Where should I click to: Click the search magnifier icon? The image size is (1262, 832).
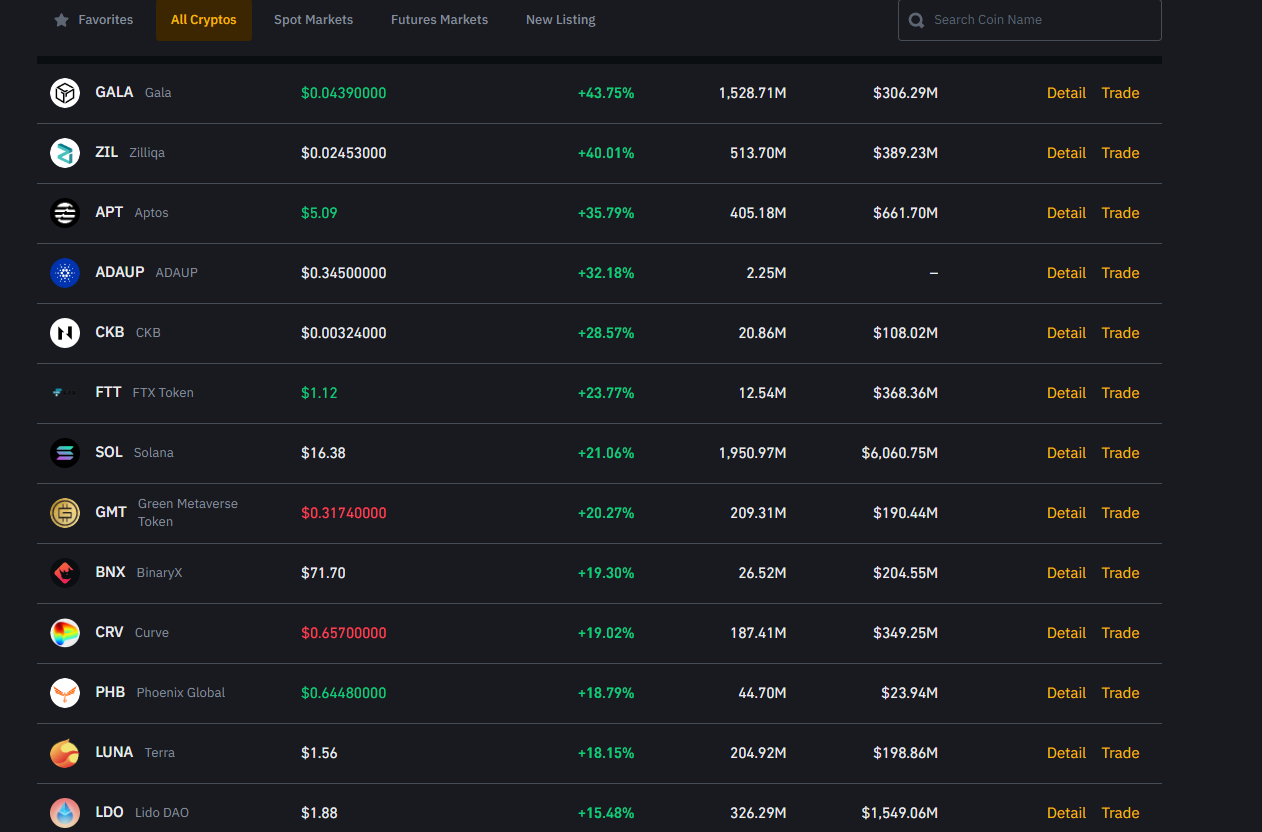pyautogui.click(x=916, y=20)
